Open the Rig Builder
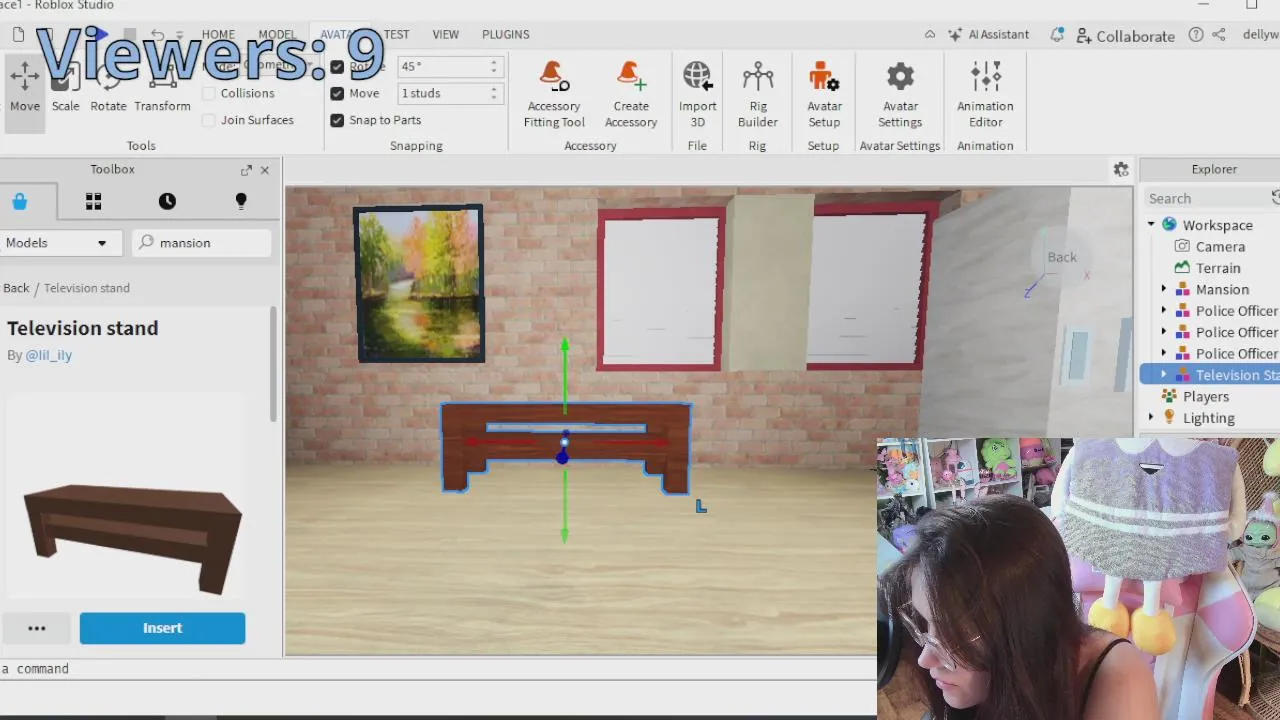This screenshot has width=1280, height=720. (757, 94)
